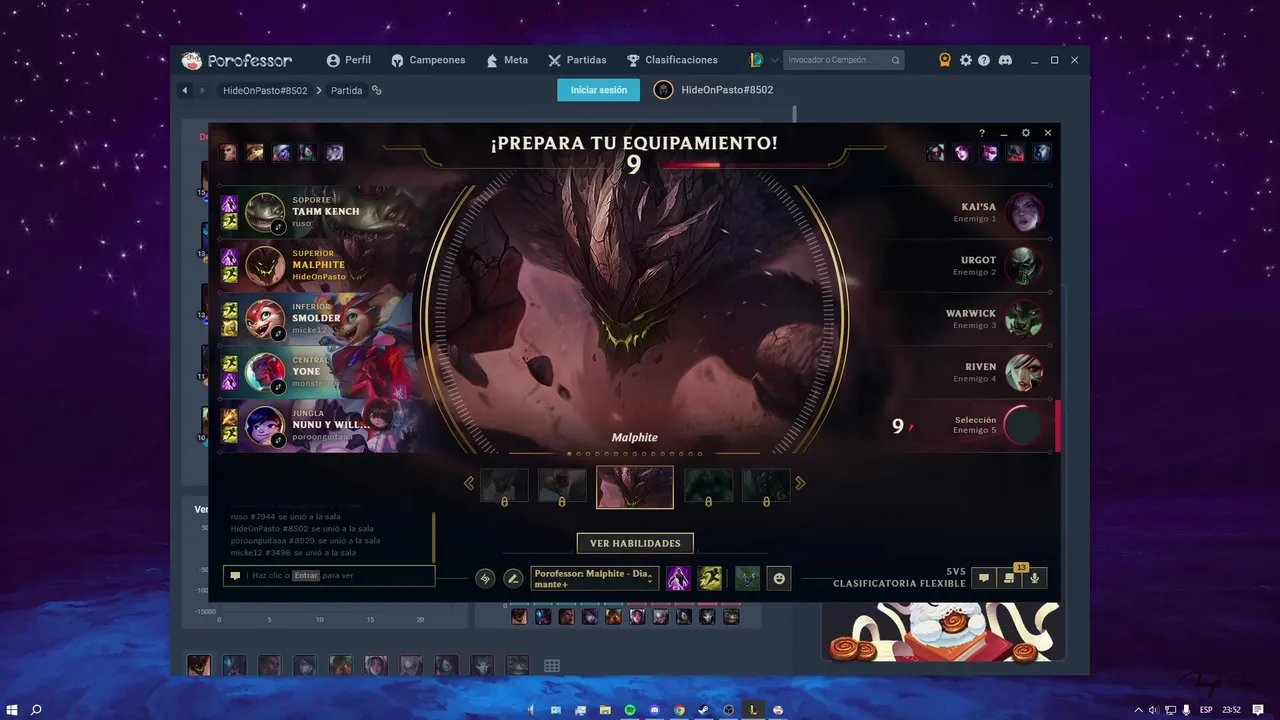The height and width of the screenshot is (720, 1280).
Task: Open Clasificaciones rankings
Action: tap(672, 60)
